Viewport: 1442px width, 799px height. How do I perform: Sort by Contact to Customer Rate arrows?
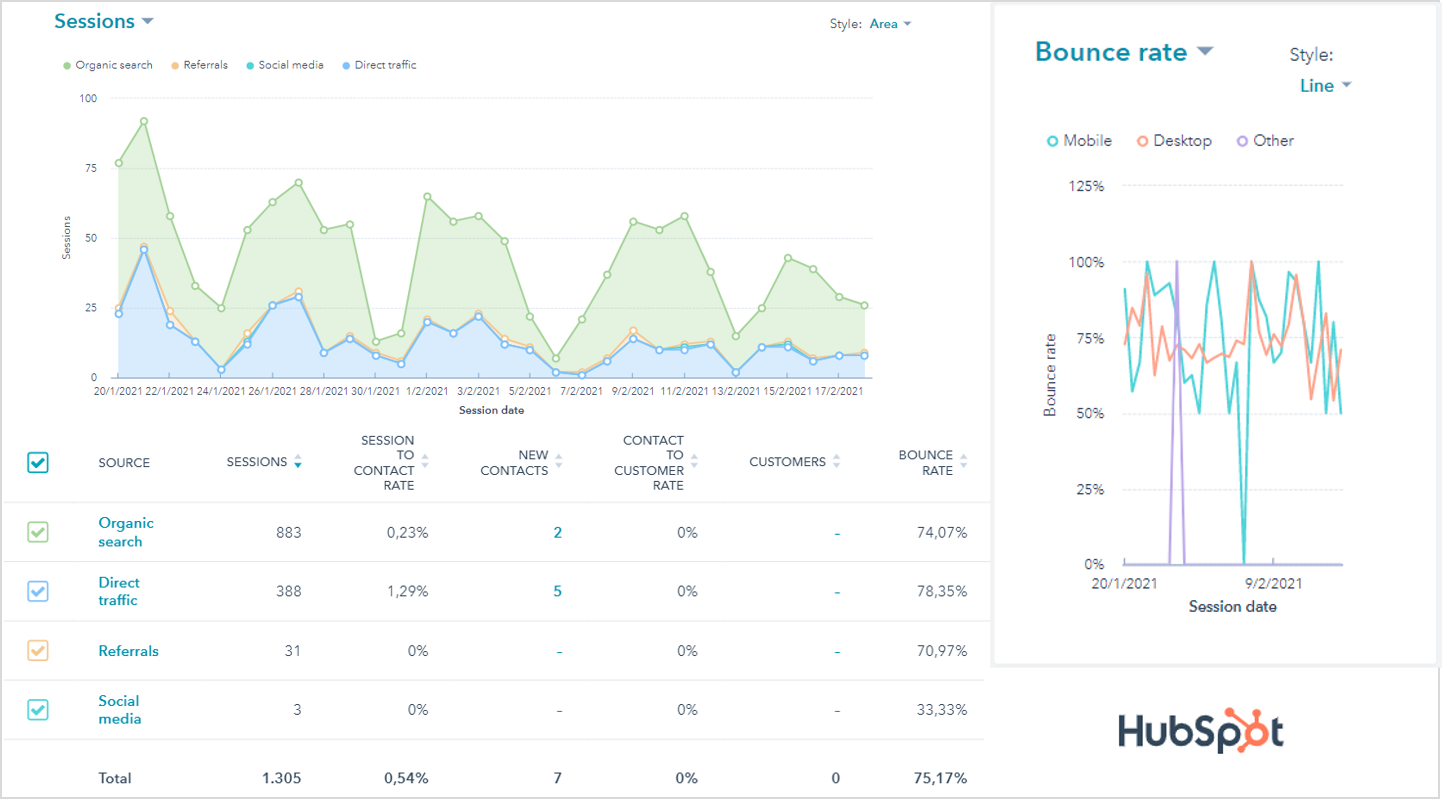[694, 462]
